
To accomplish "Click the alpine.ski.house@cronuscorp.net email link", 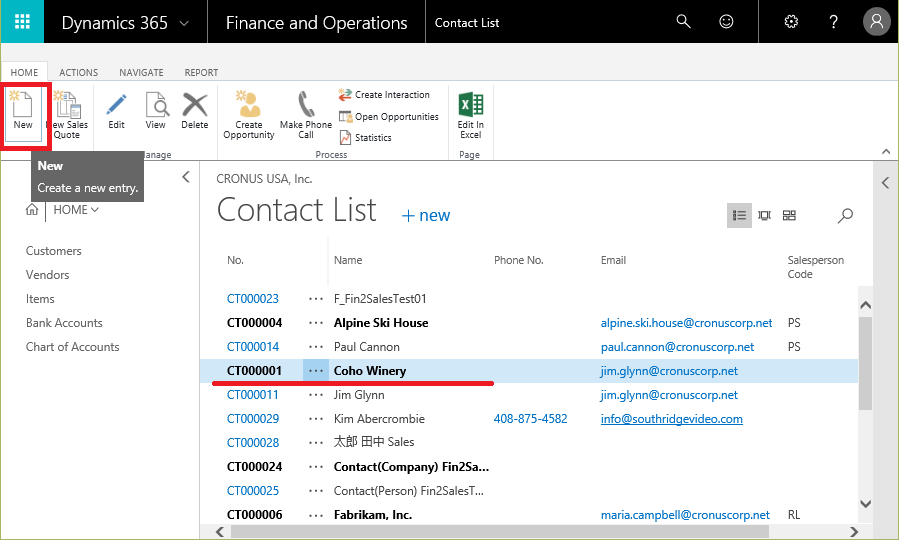I will [x=686, y=323].
